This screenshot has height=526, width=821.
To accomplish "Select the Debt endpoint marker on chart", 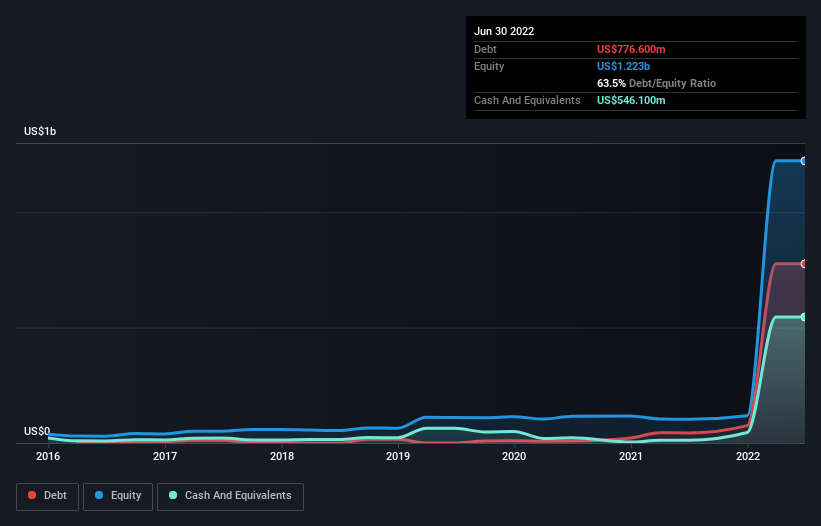I will point(804,264).
